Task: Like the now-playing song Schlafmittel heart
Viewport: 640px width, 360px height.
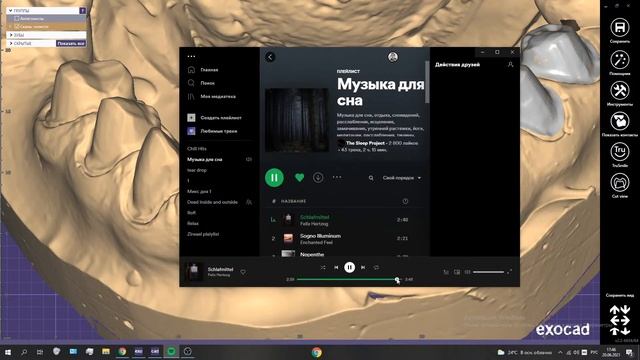Action: point(243,272)
